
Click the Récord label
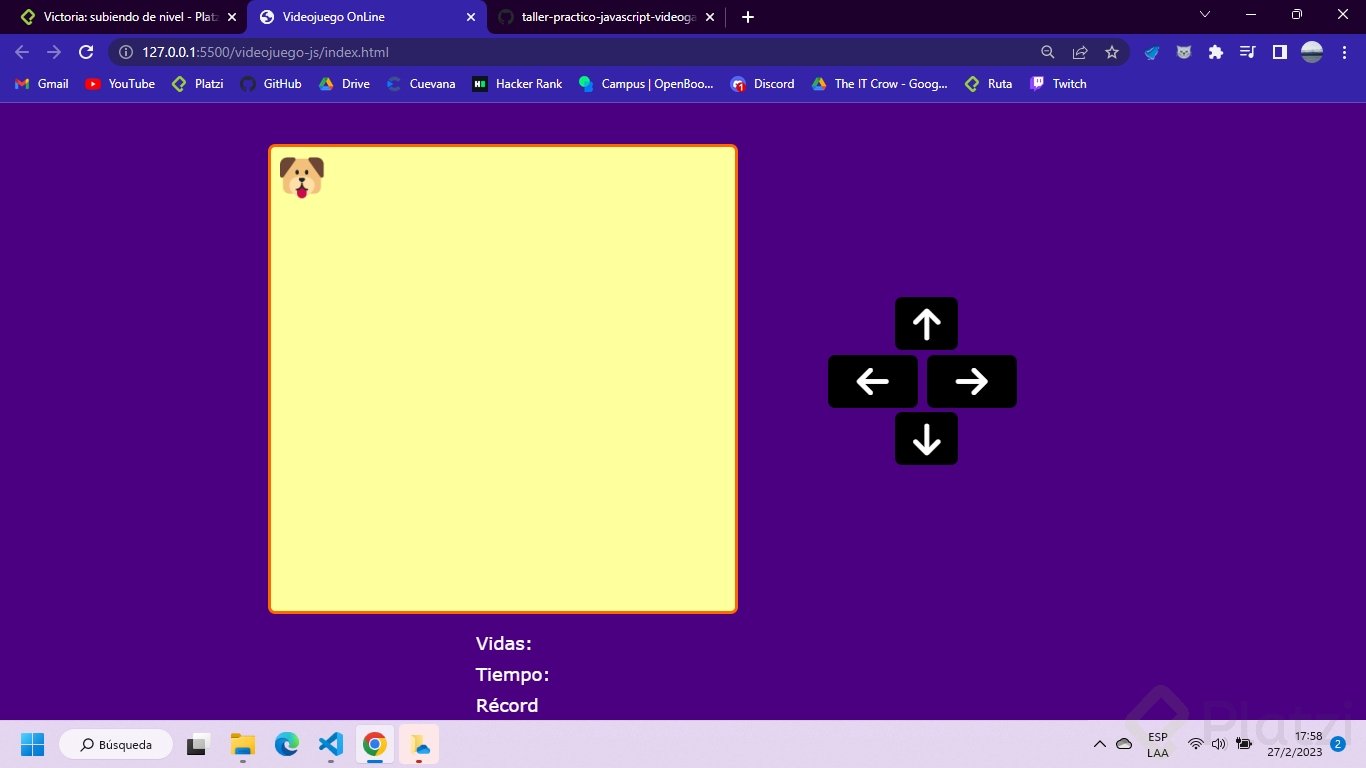(x=507, y=706)
